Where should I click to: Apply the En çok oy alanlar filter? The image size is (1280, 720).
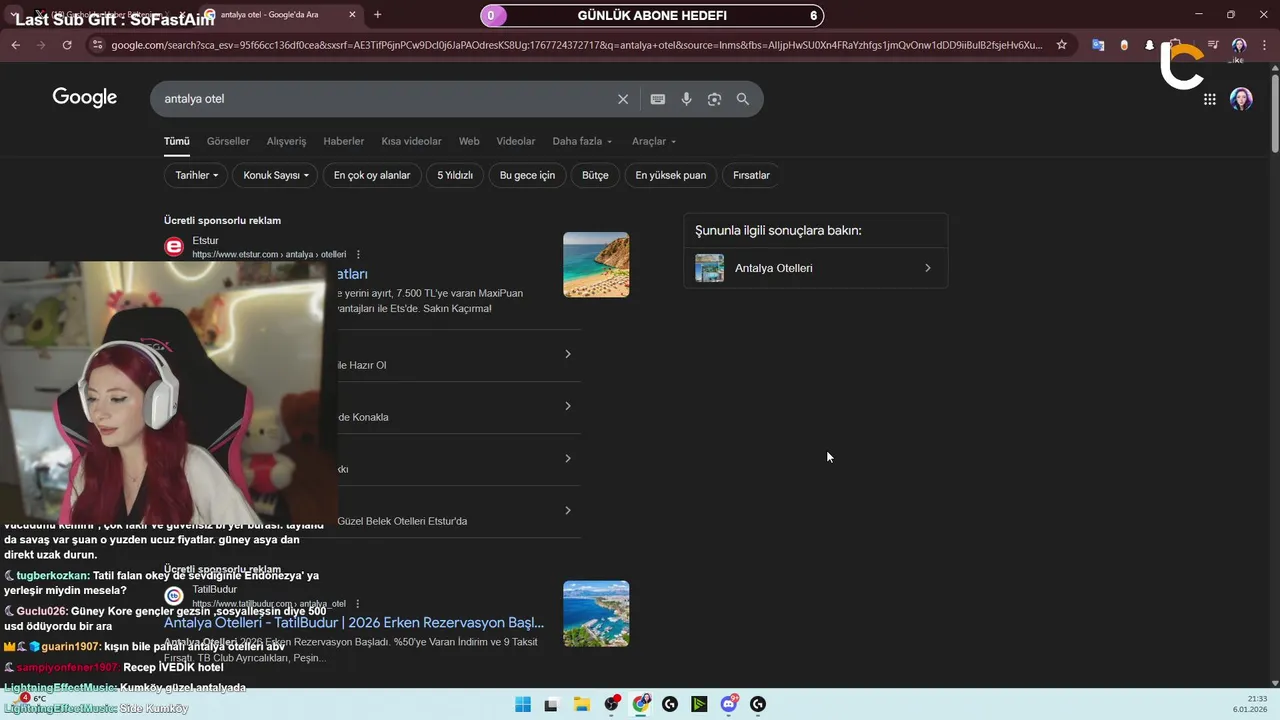pyautogui.click(x=372, y=175)
